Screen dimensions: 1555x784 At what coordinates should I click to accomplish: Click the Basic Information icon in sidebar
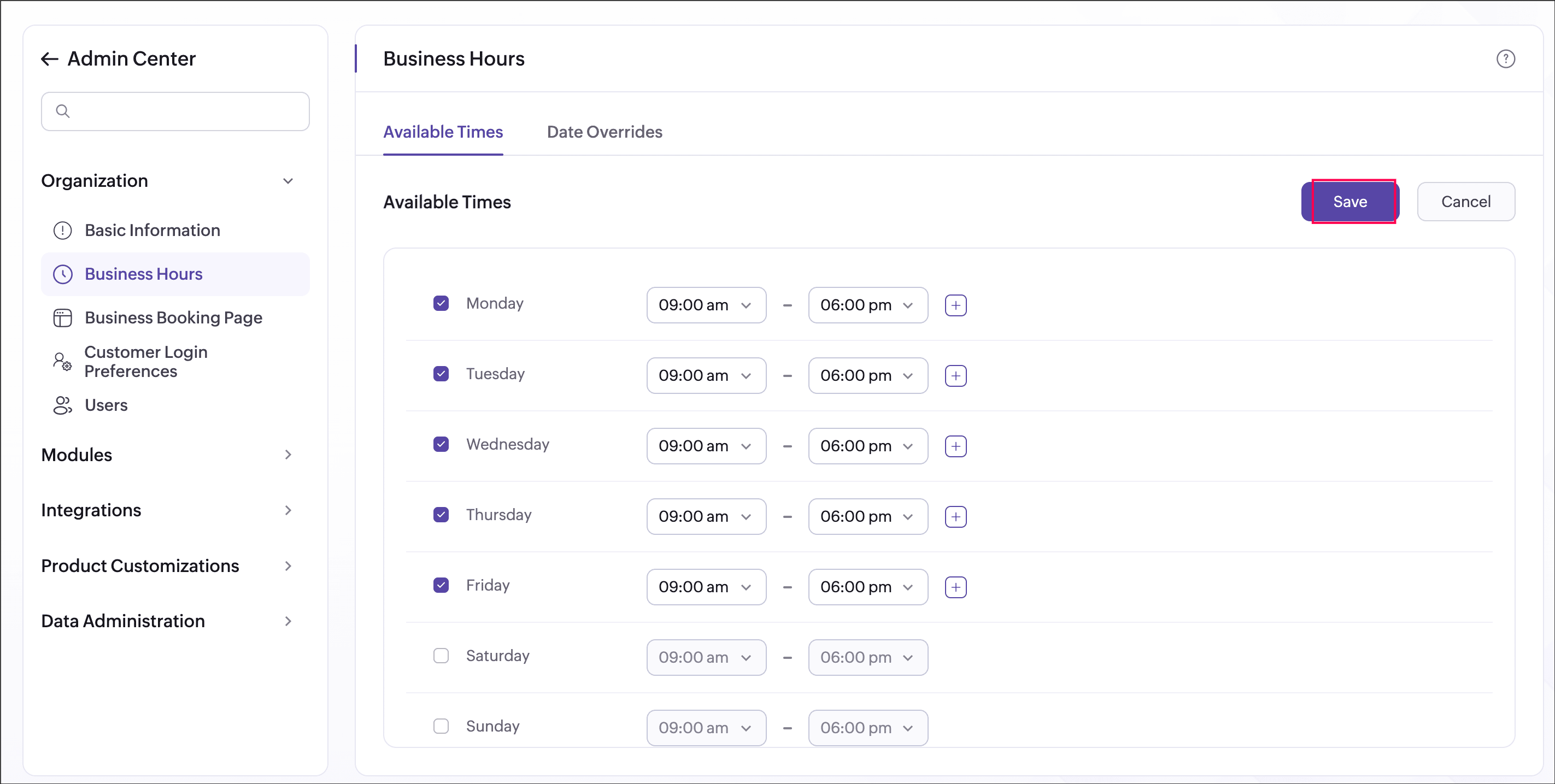[x=63, y=231]
